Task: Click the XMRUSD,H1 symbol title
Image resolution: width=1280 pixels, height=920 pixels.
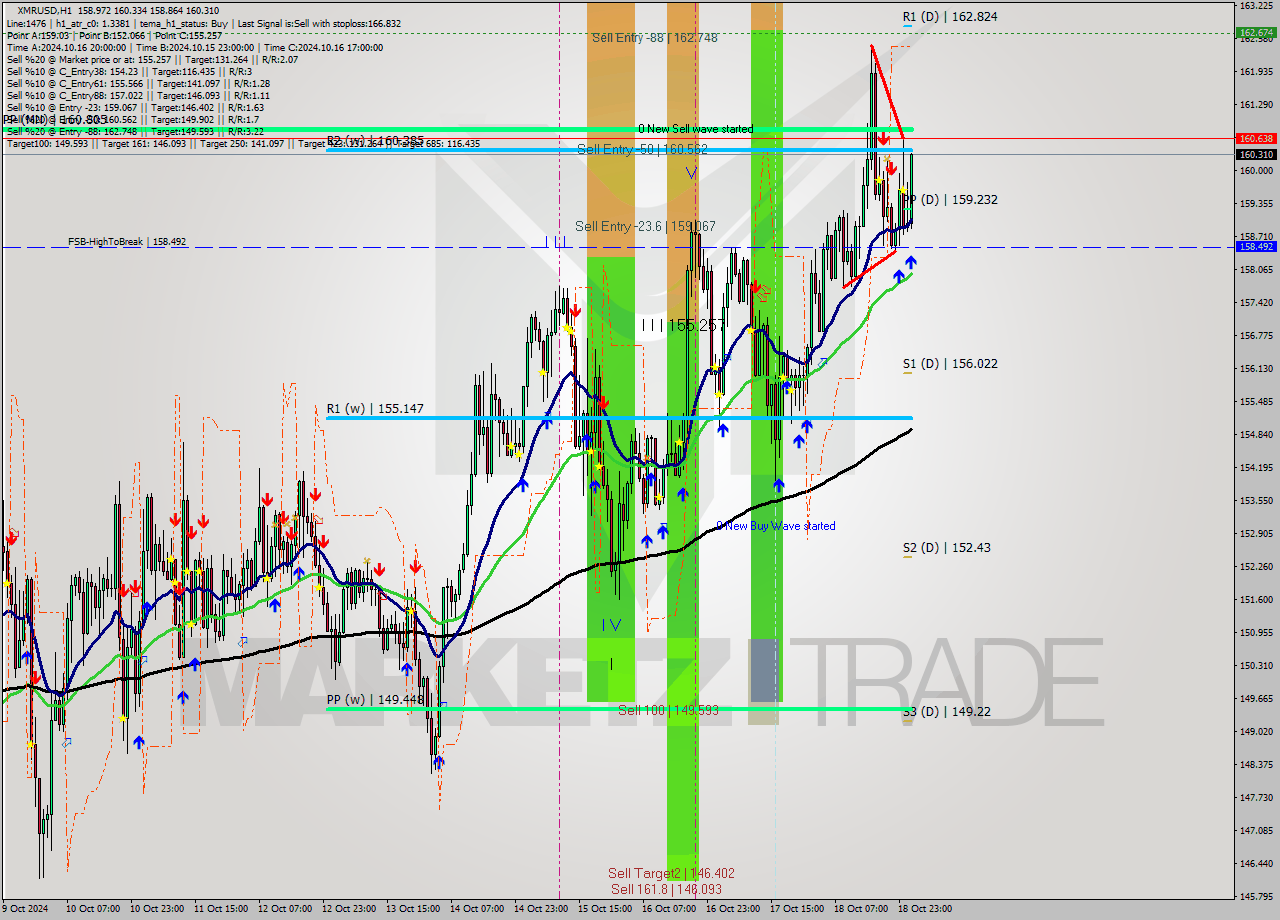Action: tap(47, 10)
